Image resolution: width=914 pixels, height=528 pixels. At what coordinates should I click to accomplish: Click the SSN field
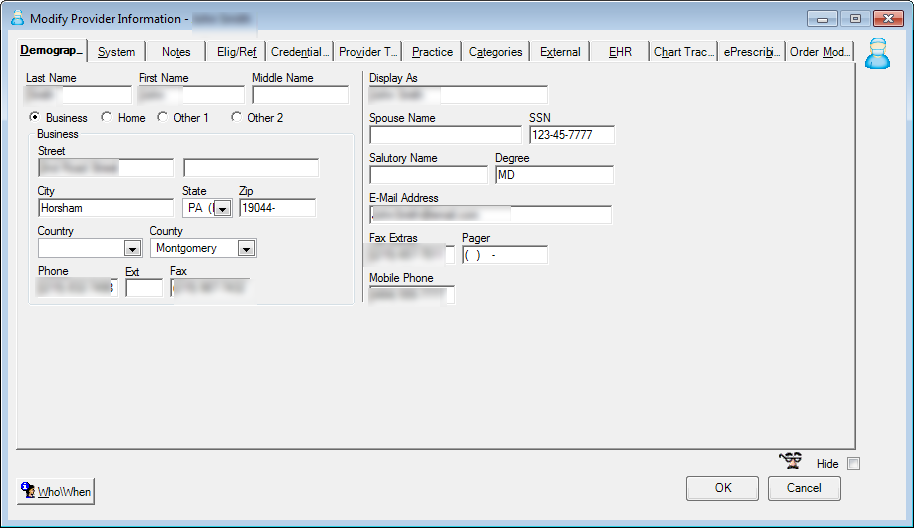572,135
